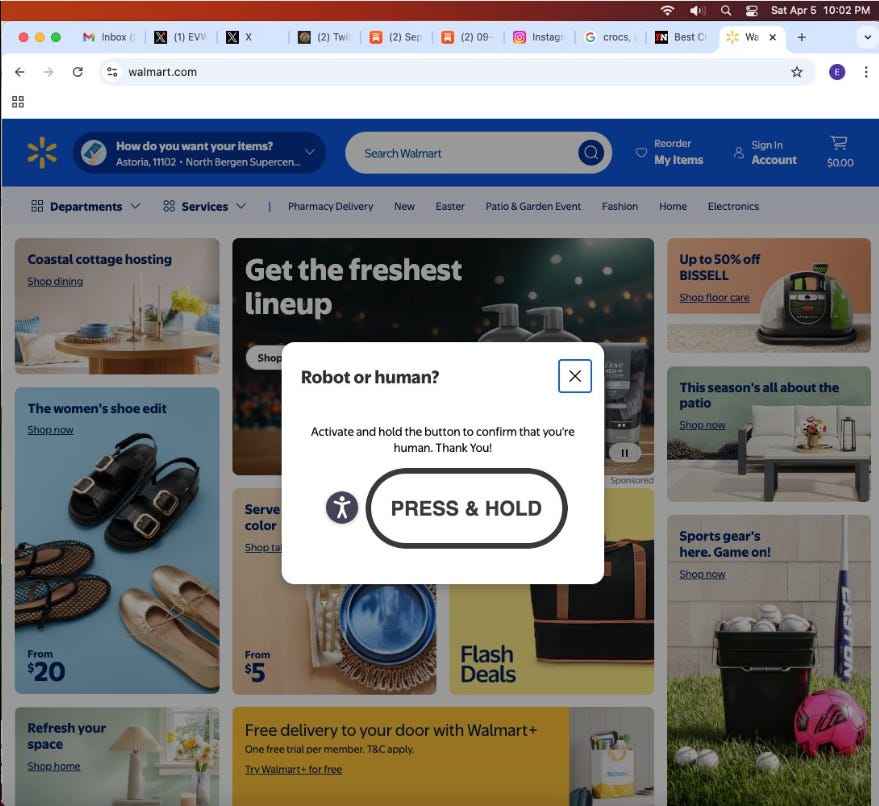Click the Walmart spark logo
The width and height of the screenshot is (879, 806).
(42, 152)
